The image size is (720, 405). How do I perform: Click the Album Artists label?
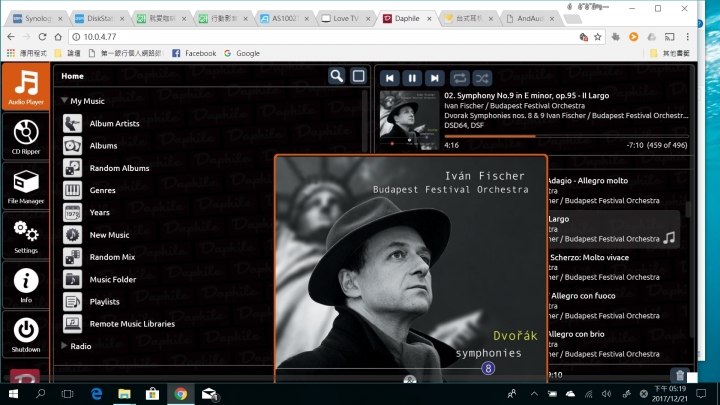click(x=114, y=124)
